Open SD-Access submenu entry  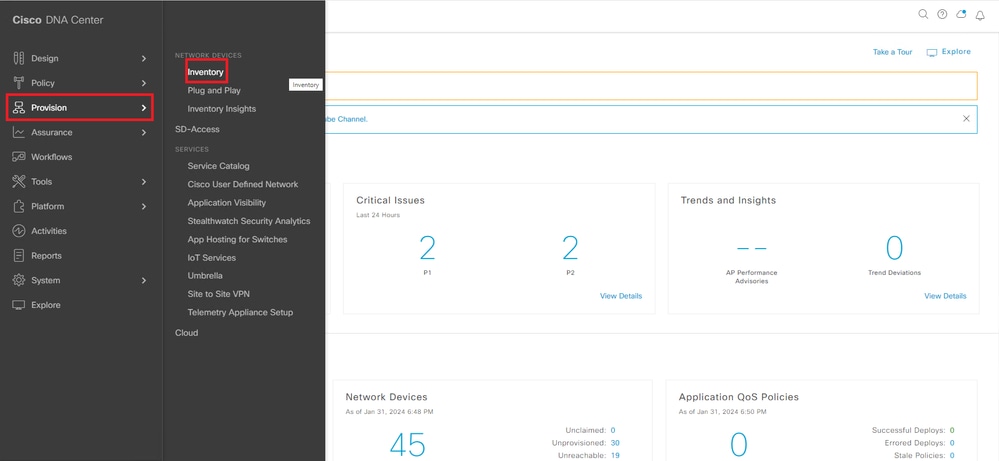pos(198,129)
